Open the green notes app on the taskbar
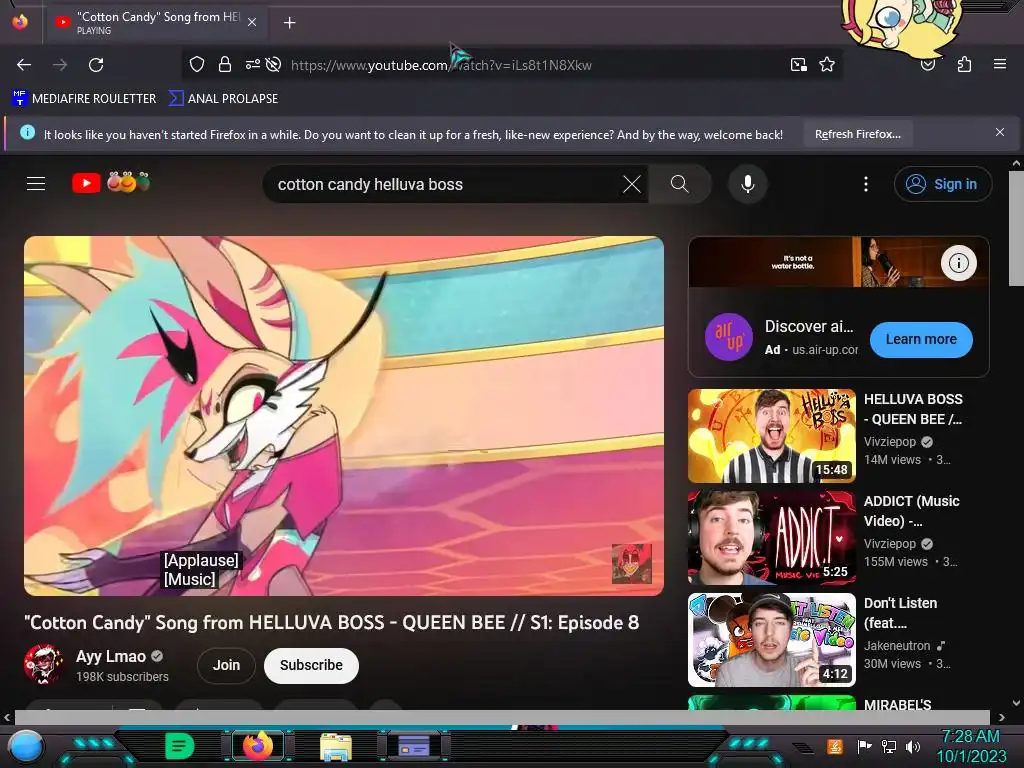1024x768 pixels. (x=180, y=746)
